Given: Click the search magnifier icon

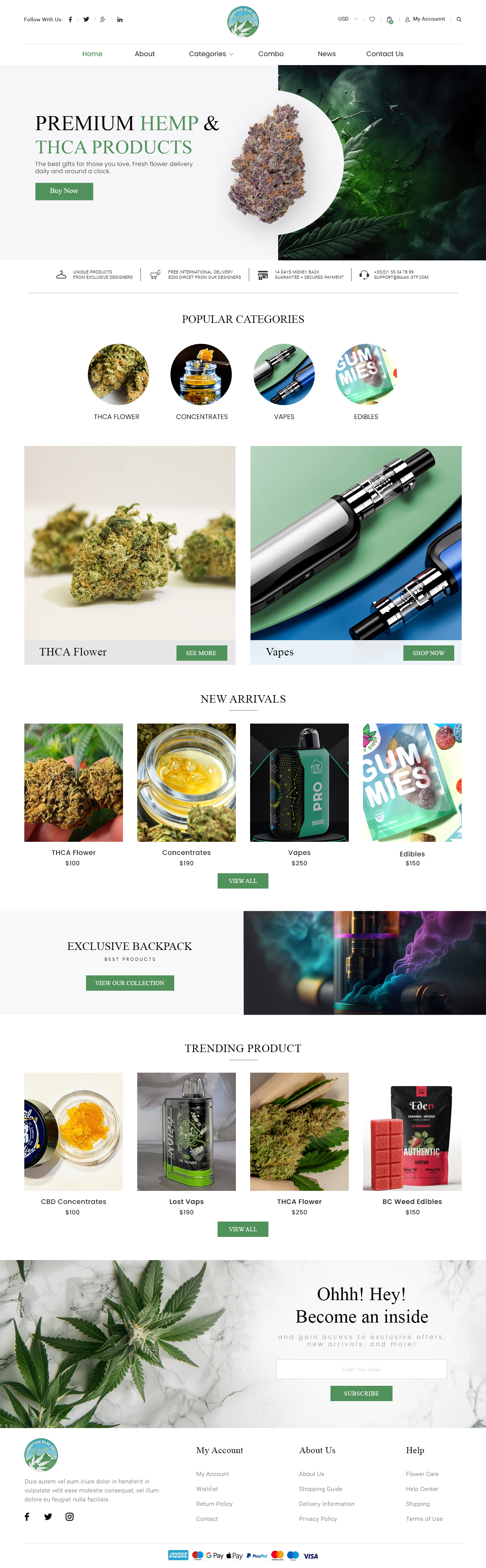Looking at the screenshot, I should pyautogui.click(x=459, y=19).
